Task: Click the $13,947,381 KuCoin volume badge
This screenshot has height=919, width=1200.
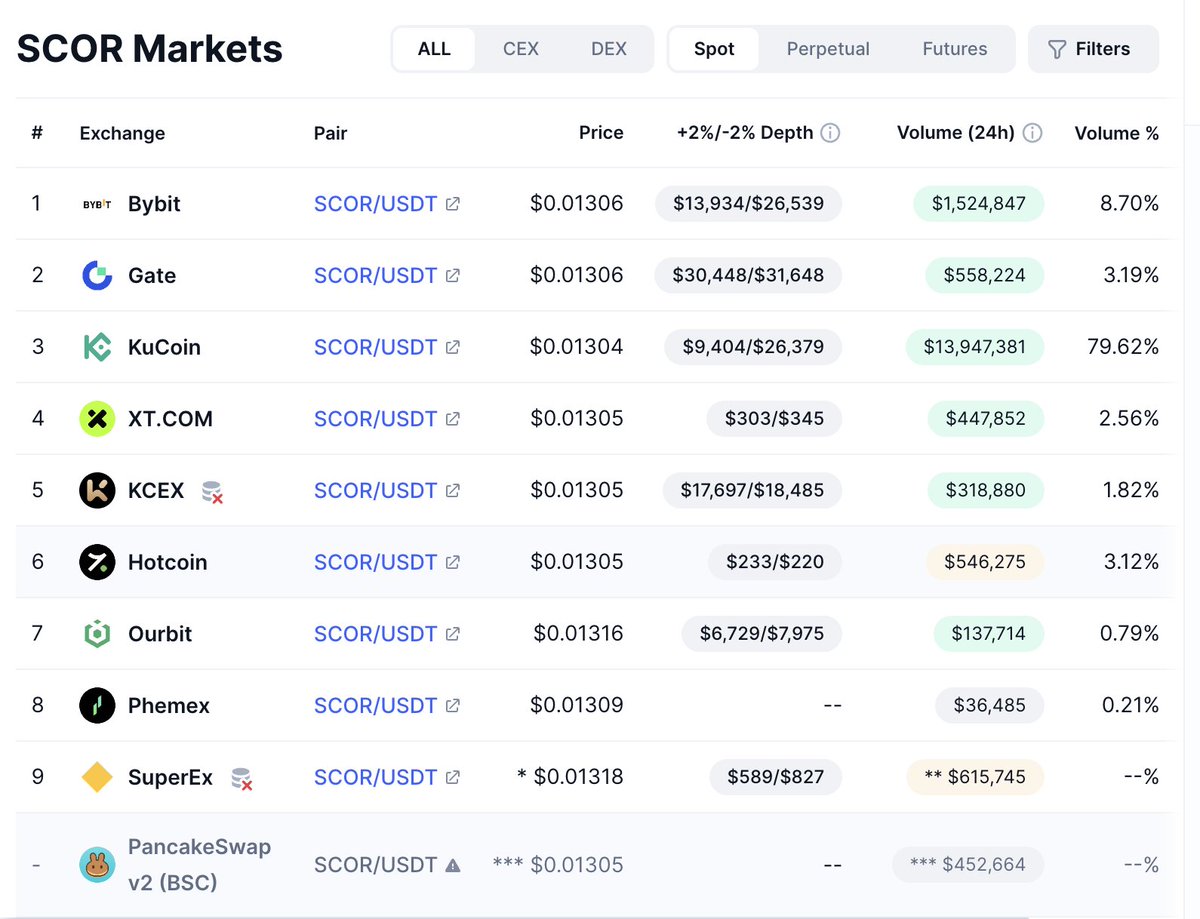Action: click(x=975, y=347)
